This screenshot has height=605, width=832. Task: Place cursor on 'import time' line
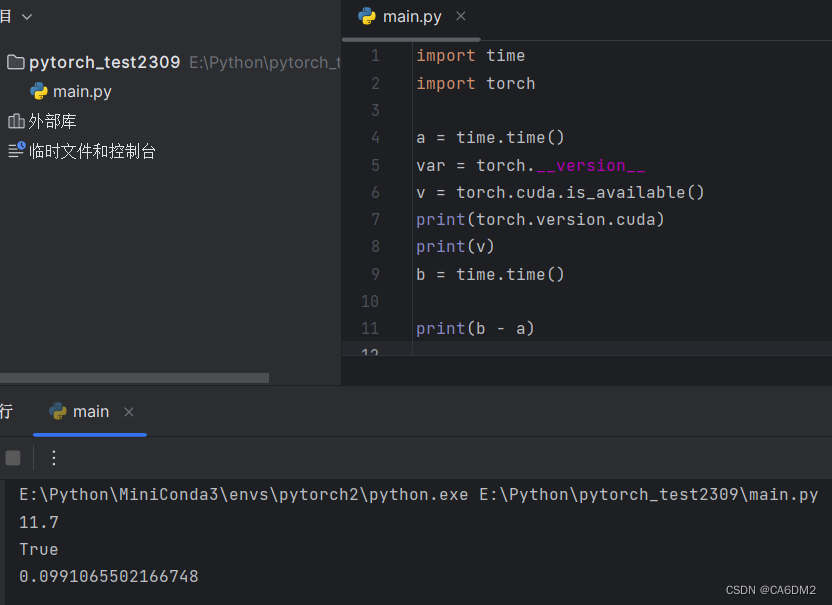(x=470, y=56)
